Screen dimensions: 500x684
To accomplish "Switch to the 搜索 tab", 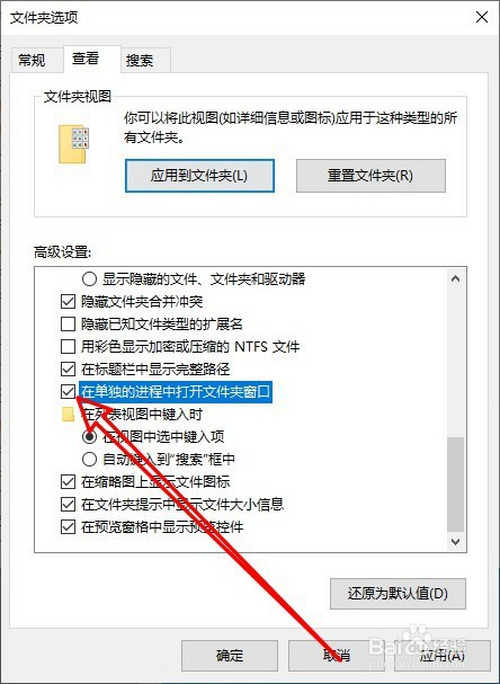I will click(140, 60).
